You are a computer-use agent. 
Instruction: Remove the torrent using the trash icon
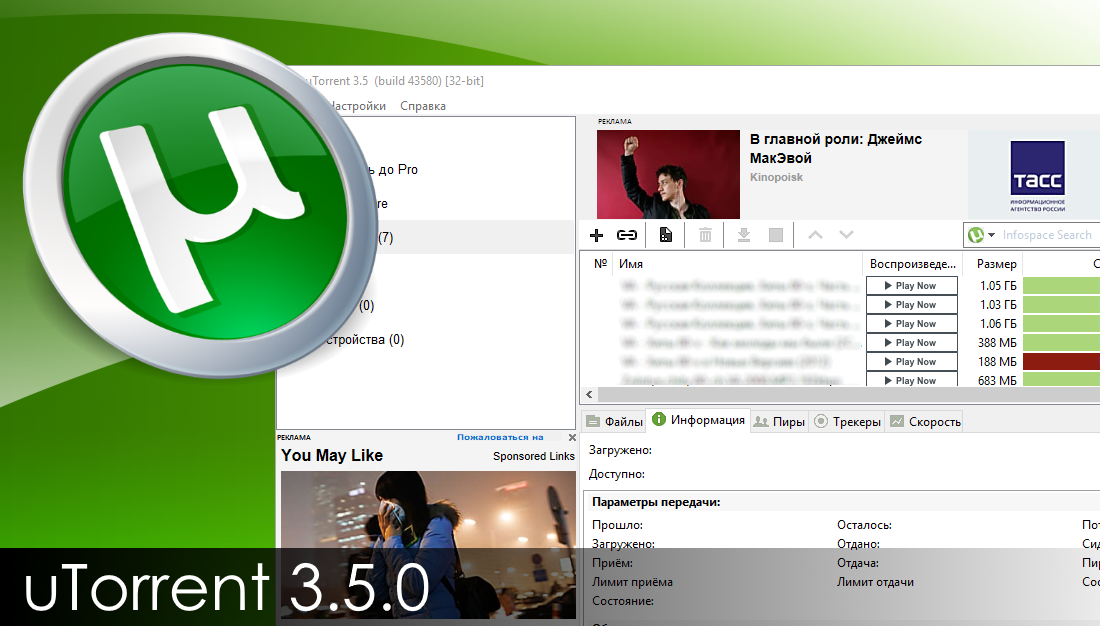tap(705, 235)
